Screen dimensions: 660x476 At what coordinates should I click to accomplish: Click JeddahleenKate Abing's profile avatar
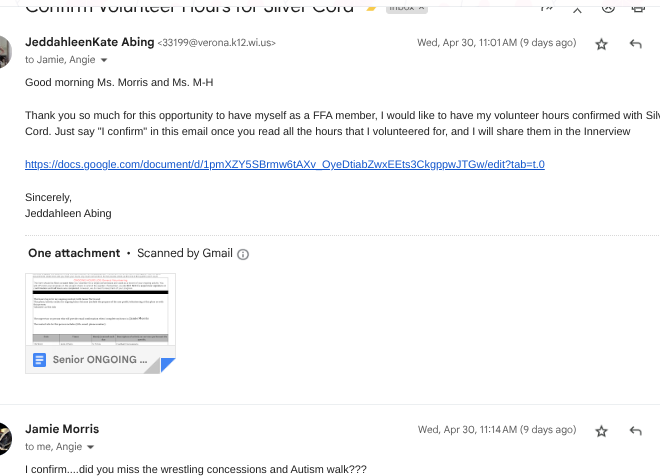5,52
